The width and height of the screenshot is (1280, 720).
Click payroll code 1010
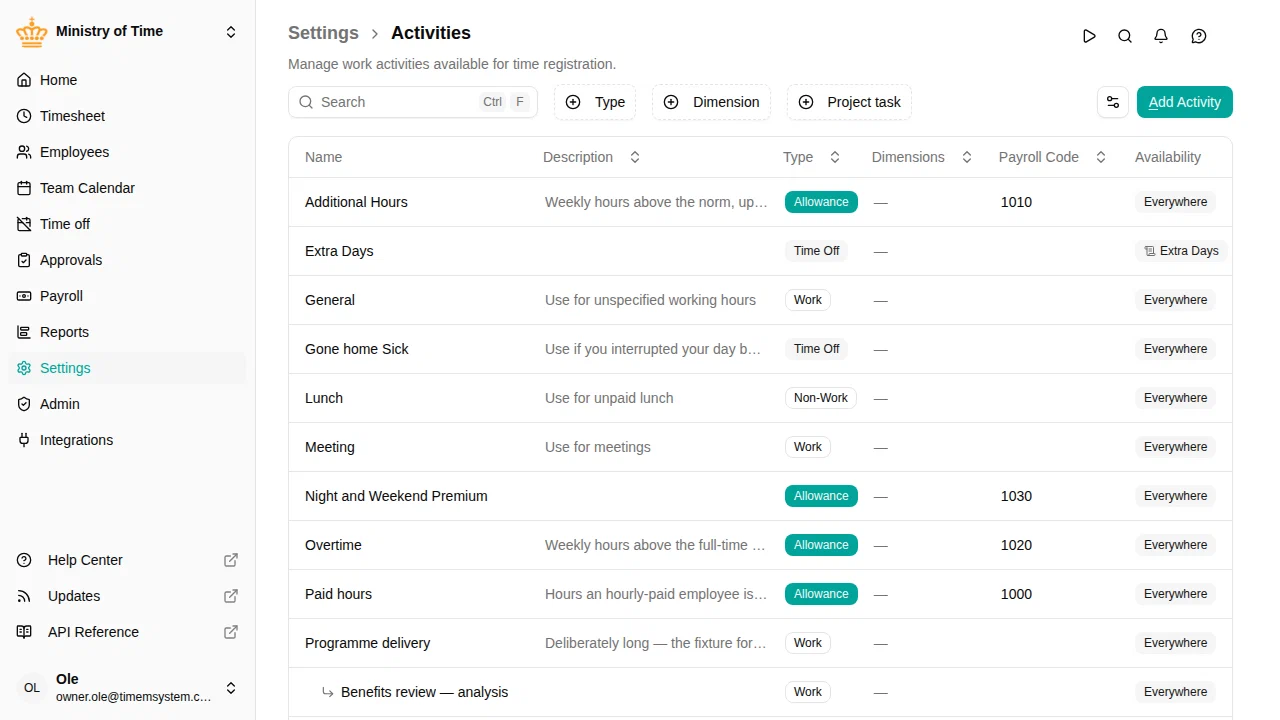(x=1016, y=202)
